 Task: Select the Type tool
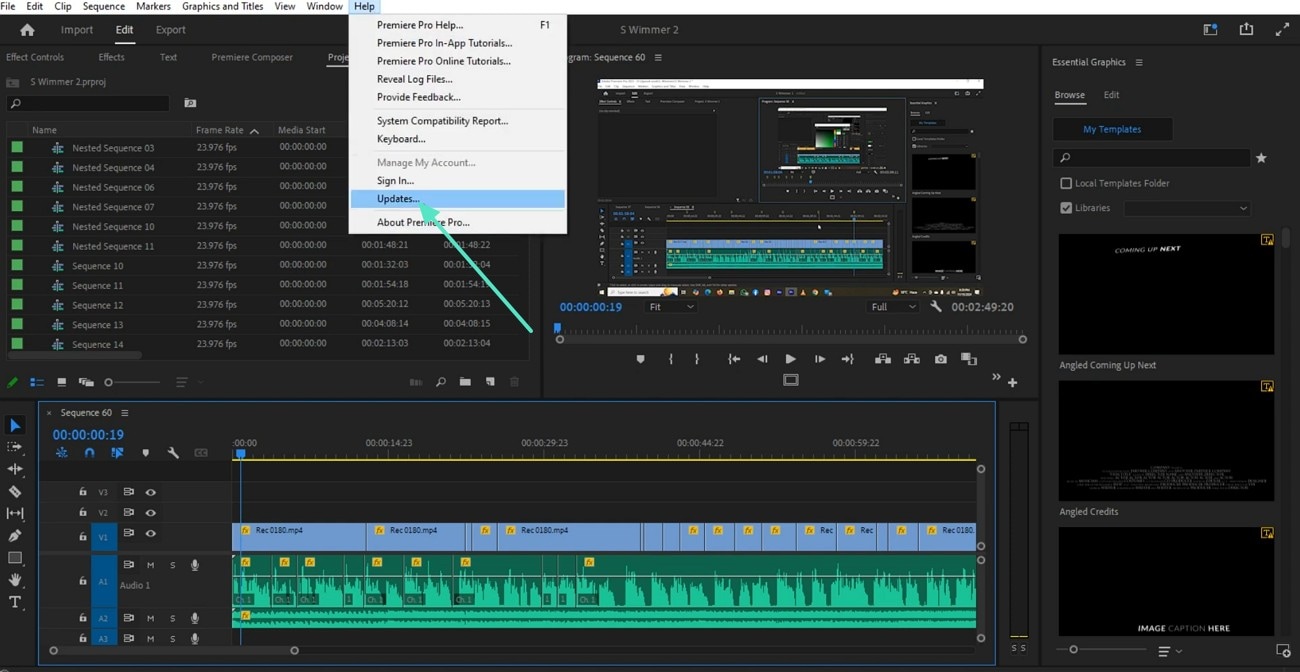15,602
